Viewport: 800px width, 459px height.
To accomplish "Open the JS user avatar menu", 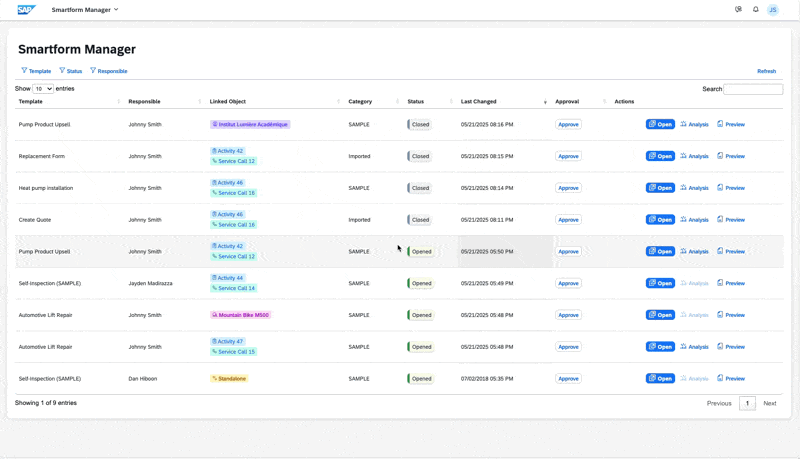I will pos(773,10).
